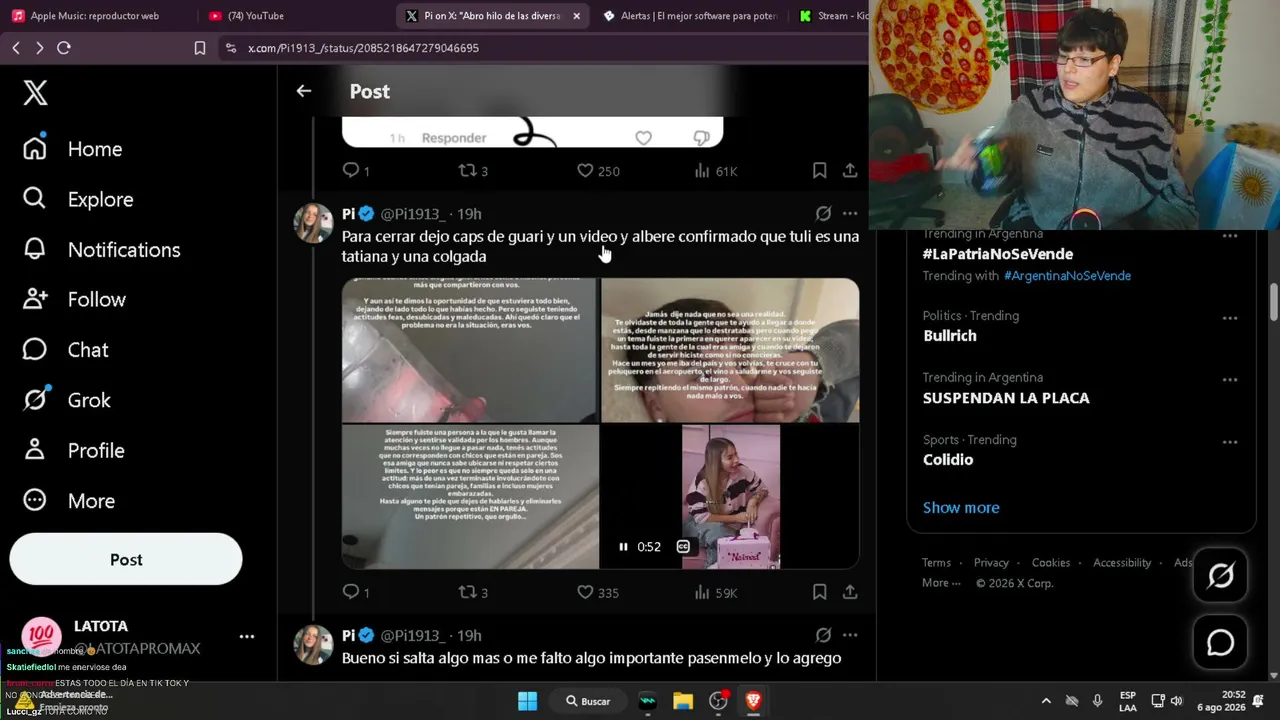The height and width of the screenshot is (720, 1280).
Task: Reply to the post with 335 likes
Action: coord(356,592)
